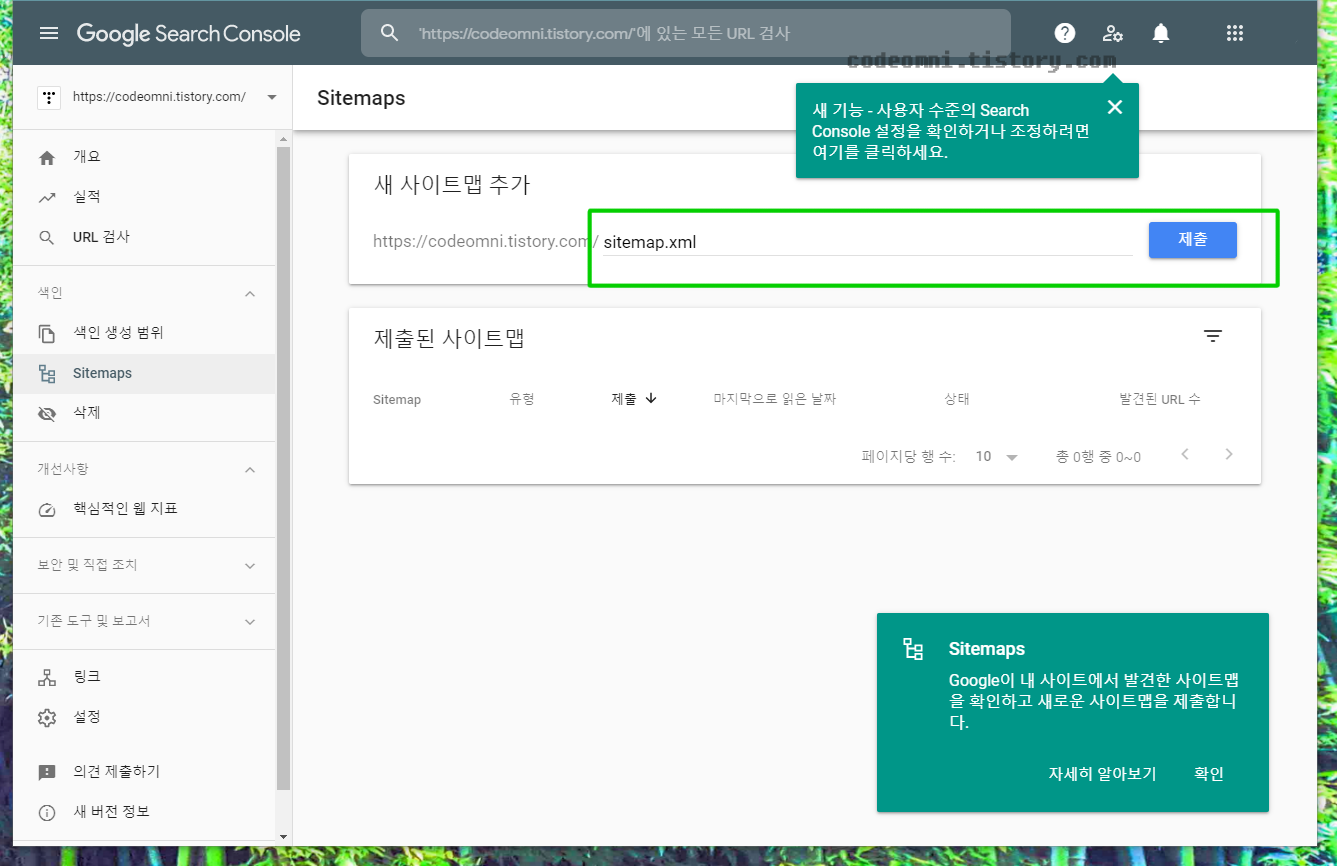Viewport: 1337px width, 866px height.
Task: Click the pages icon beside 색인 생성 범위
Action: pos(47,333)
